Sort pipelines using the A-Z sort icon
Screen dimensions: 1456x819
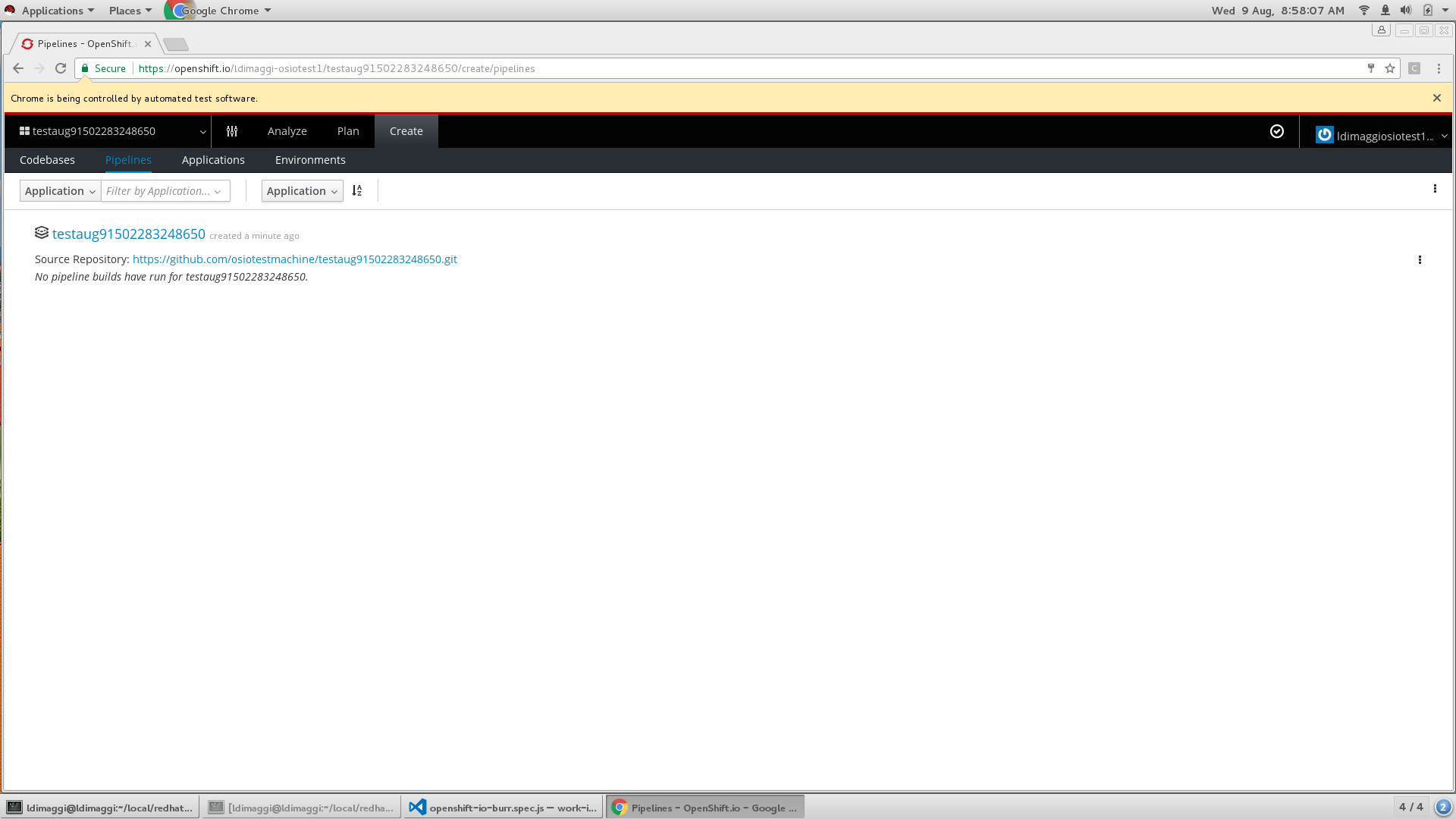click(357, 190)
